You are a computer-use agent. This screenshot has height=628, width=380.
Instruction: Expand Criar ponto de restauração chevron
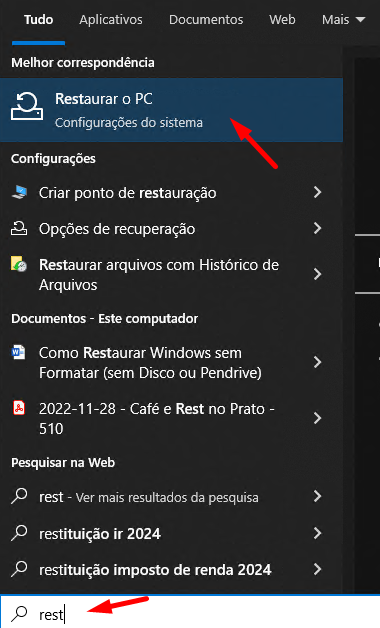(318, 192)
